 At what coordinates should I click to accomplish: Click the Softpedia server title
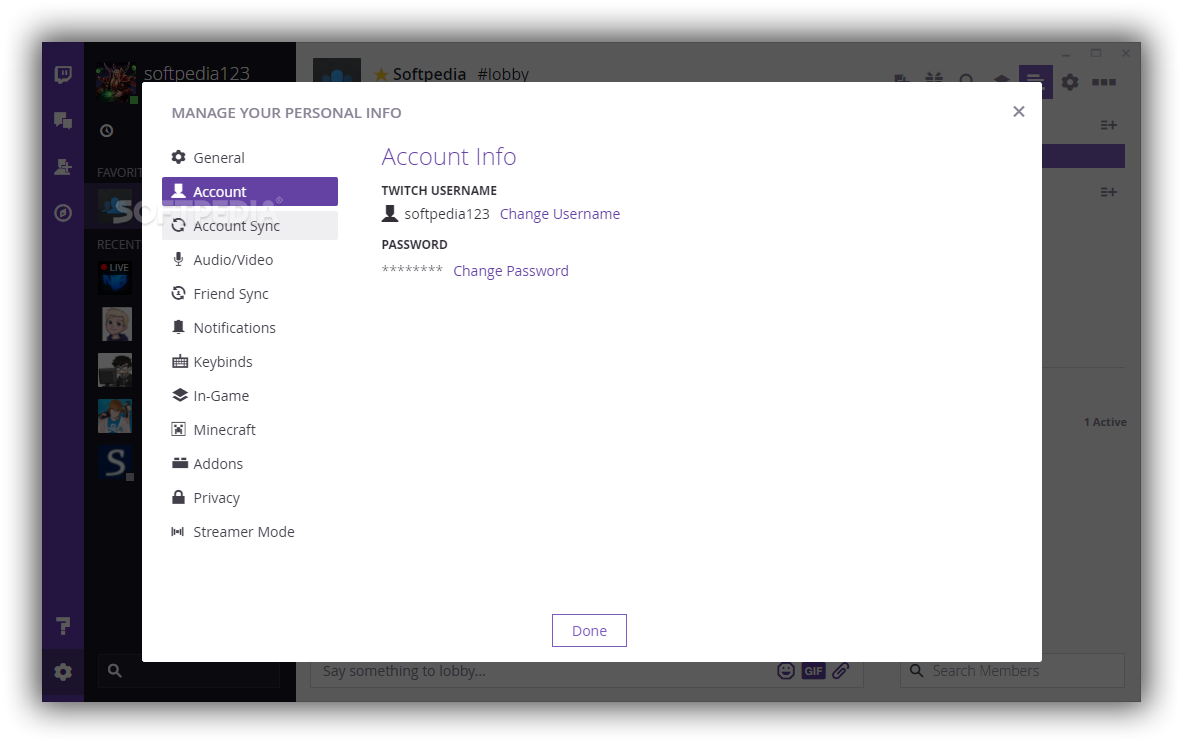[x=429, y=74]
